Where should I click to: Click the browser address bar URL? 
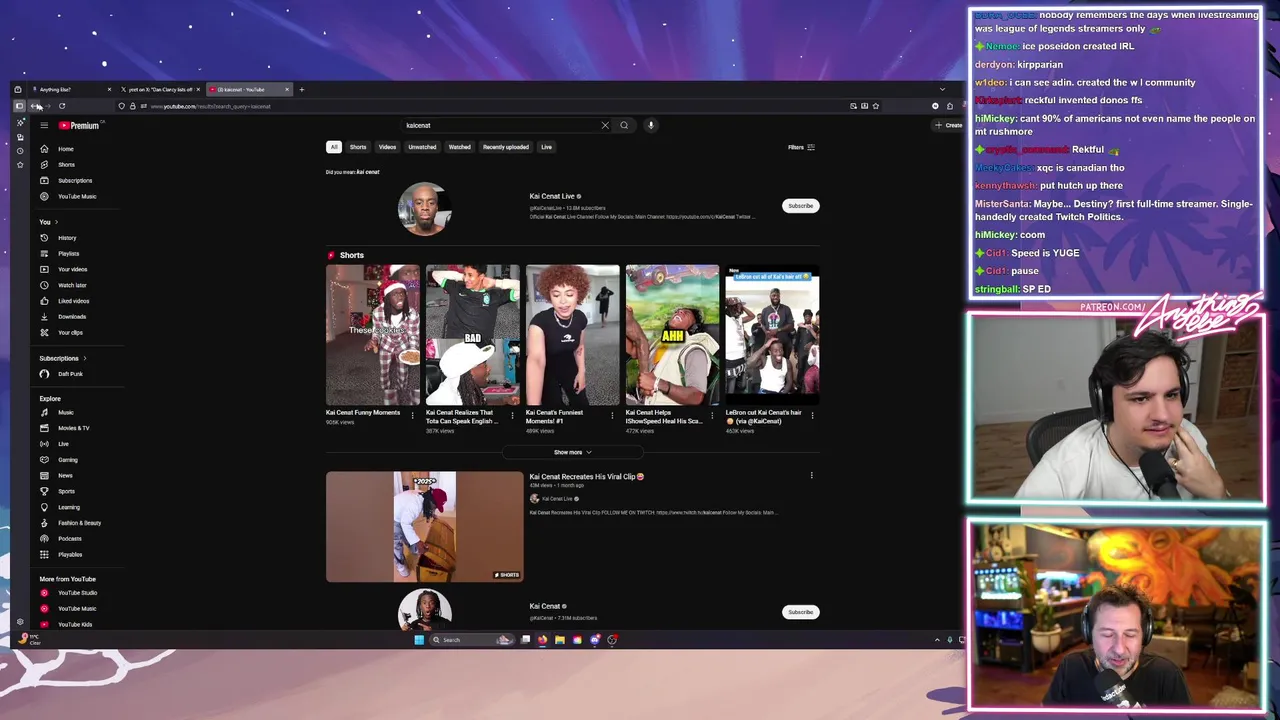[x=210, y=106]
